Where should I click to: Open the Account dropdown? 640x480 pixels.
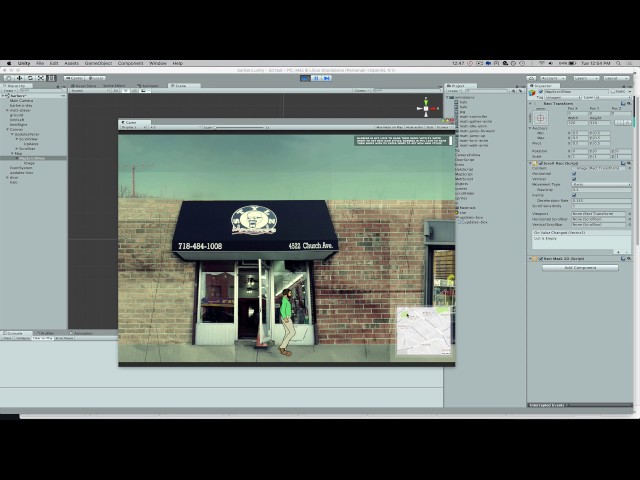click(553, 78)
